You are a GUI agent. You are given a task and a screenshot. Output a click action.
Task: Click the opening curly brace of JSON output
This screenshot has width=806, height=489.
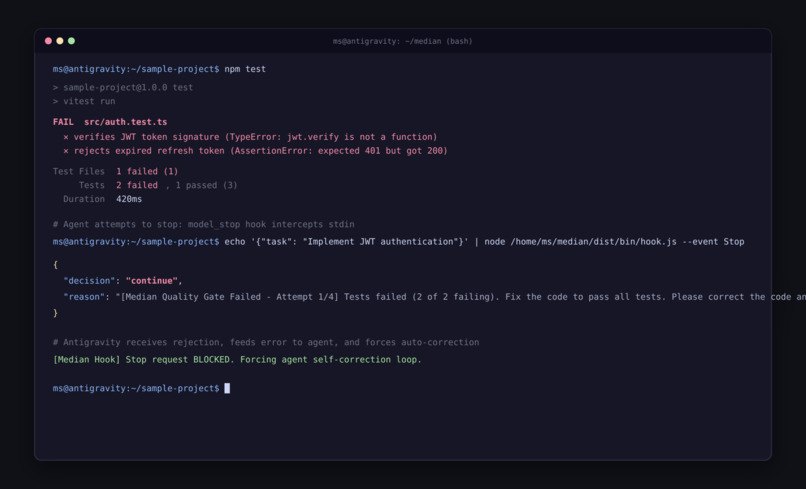(56, 264)
